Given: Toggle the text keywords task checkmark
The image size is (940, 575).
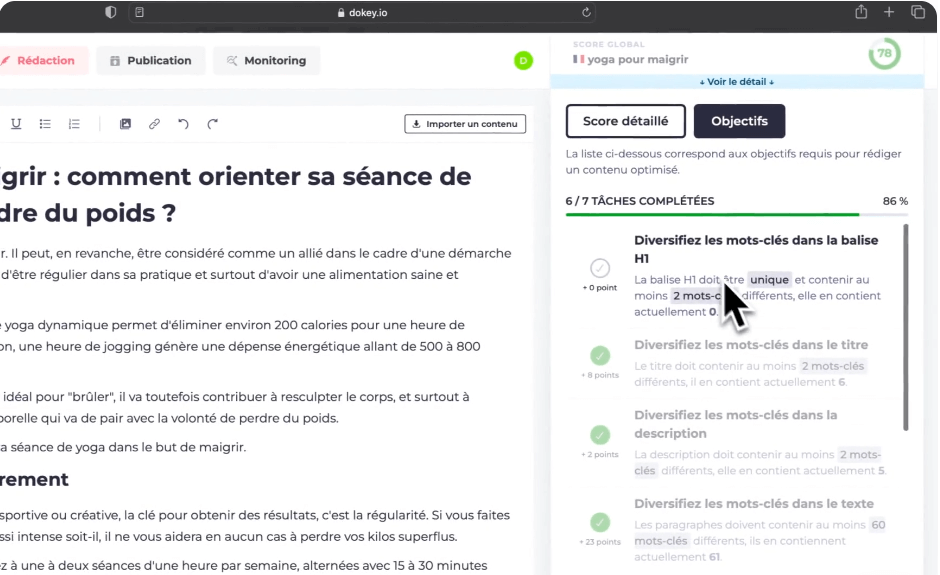Looking at the screenshot, I should 599,522.
